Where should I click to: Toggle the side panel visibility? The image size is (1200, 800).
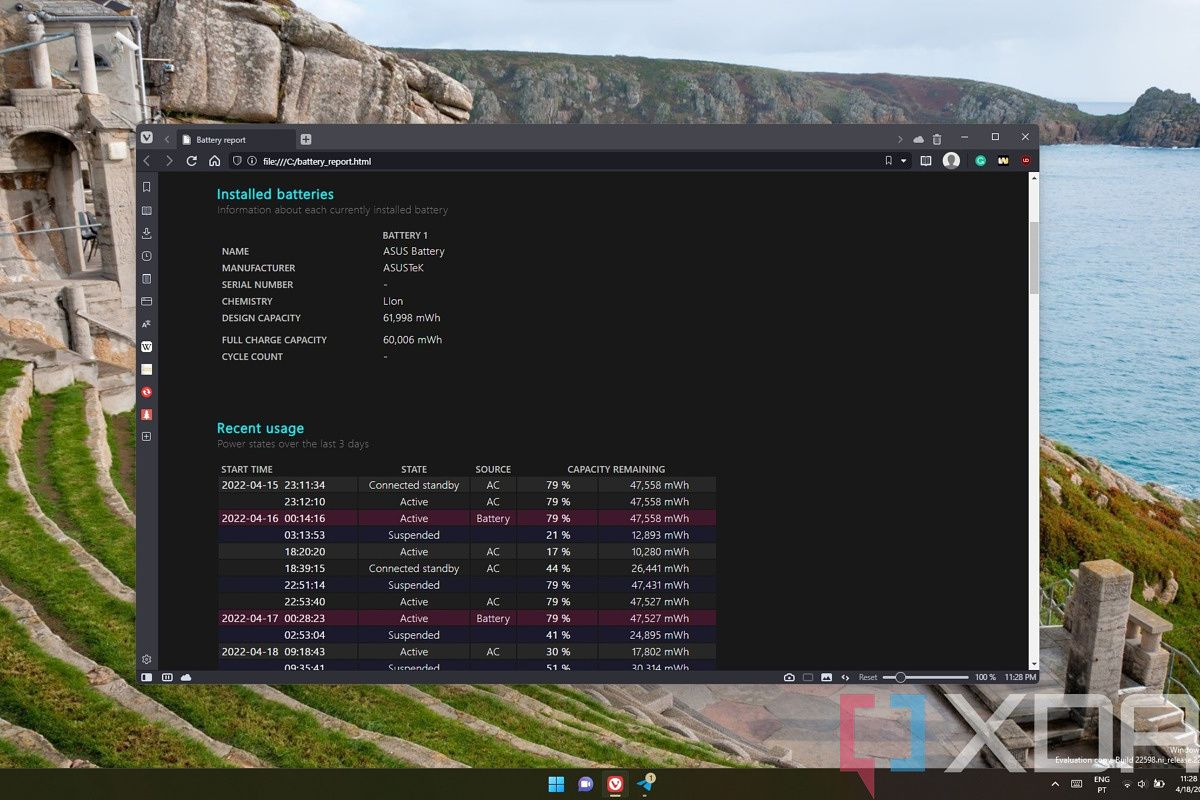(x=147, y=677)
